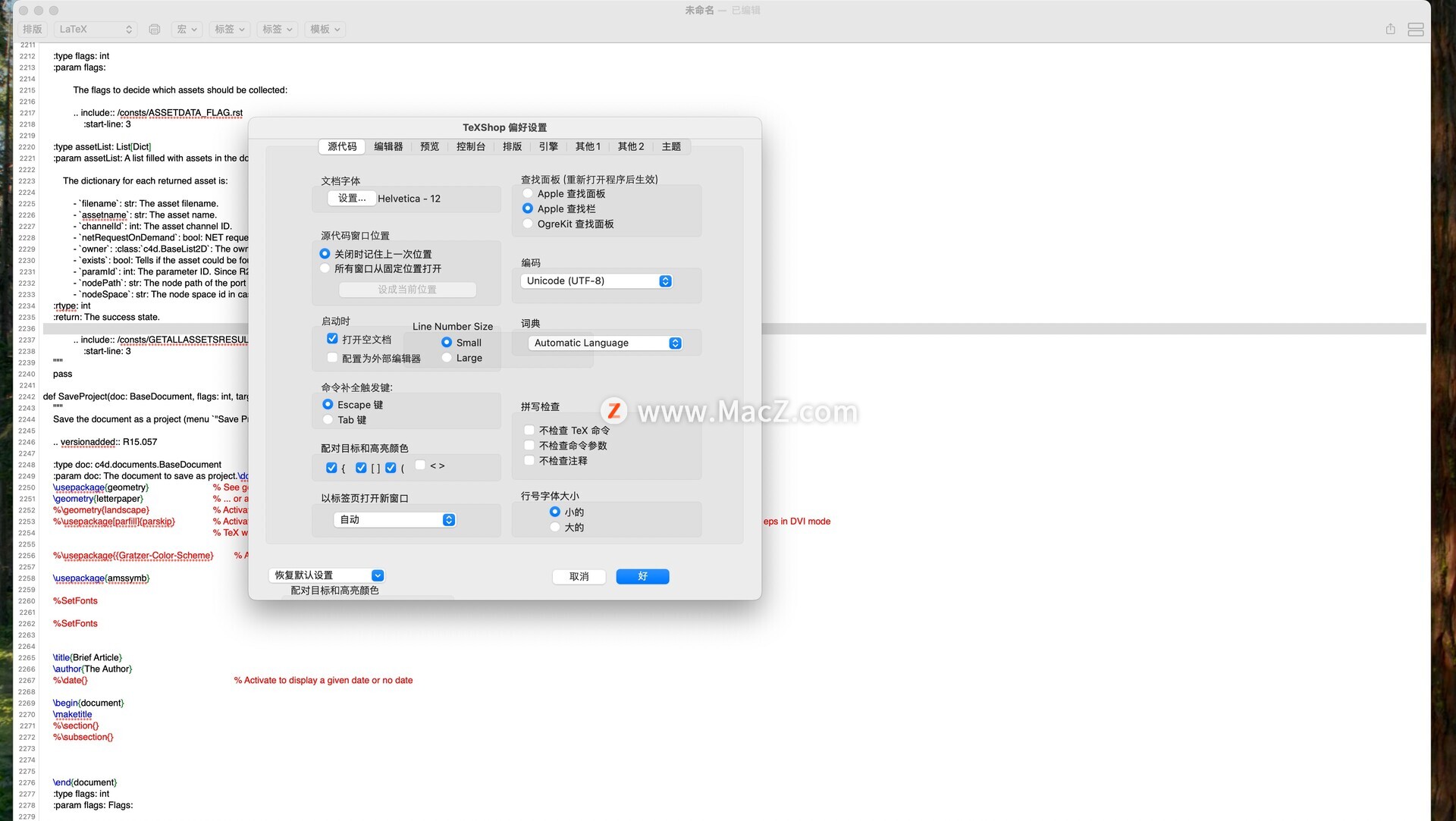Screen dimensions: 1456x821
Task: Switch to the 编辑器 tab
Action: [388, 147]
